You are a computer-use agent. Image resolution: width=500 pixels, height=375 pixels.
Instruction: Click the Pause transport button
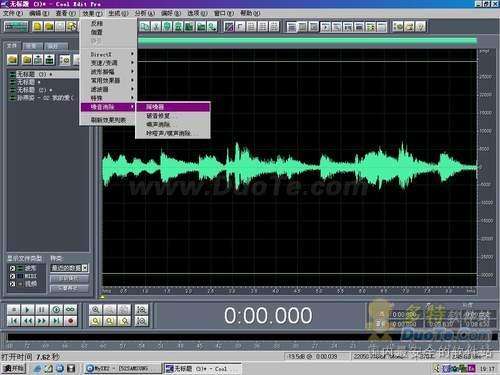tap(42, 310)
